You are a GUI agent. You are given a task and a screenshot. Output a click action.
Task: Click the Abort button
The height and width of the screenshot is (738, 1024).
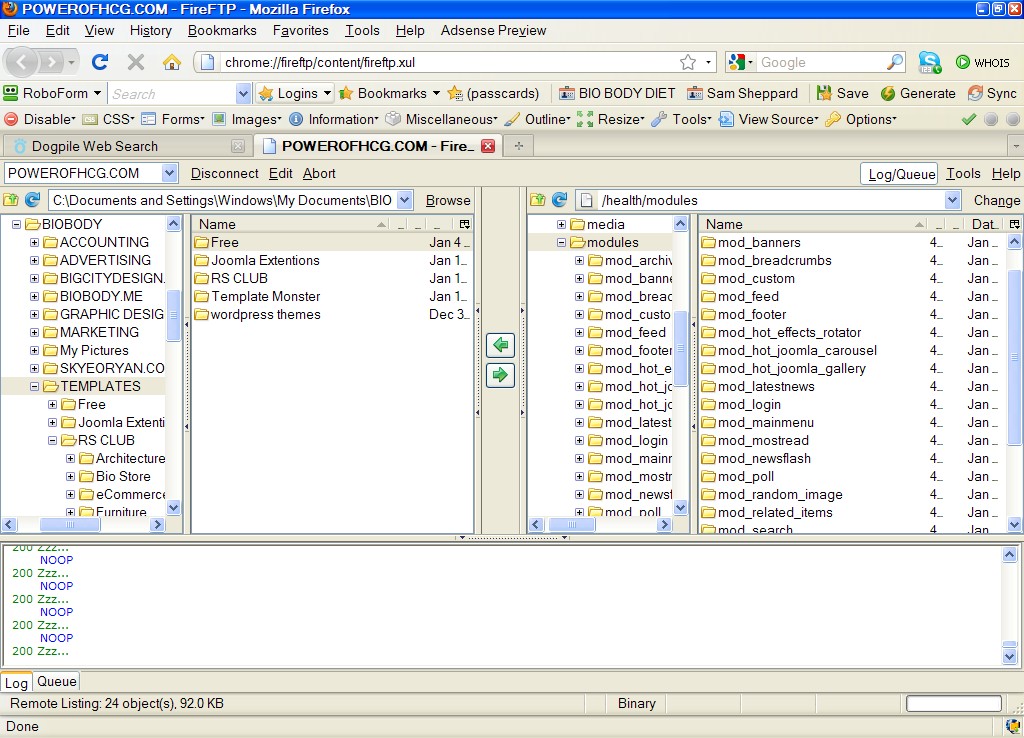click(319, 173)
